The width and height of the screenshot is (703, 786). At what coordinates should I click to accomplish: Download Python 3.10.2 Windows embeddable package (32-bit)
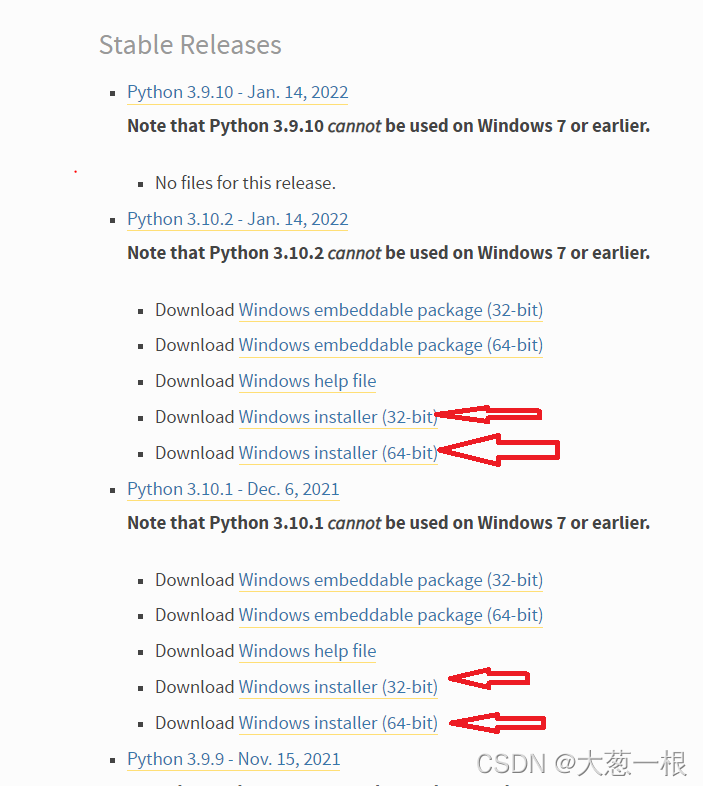(x=391, y=310)
